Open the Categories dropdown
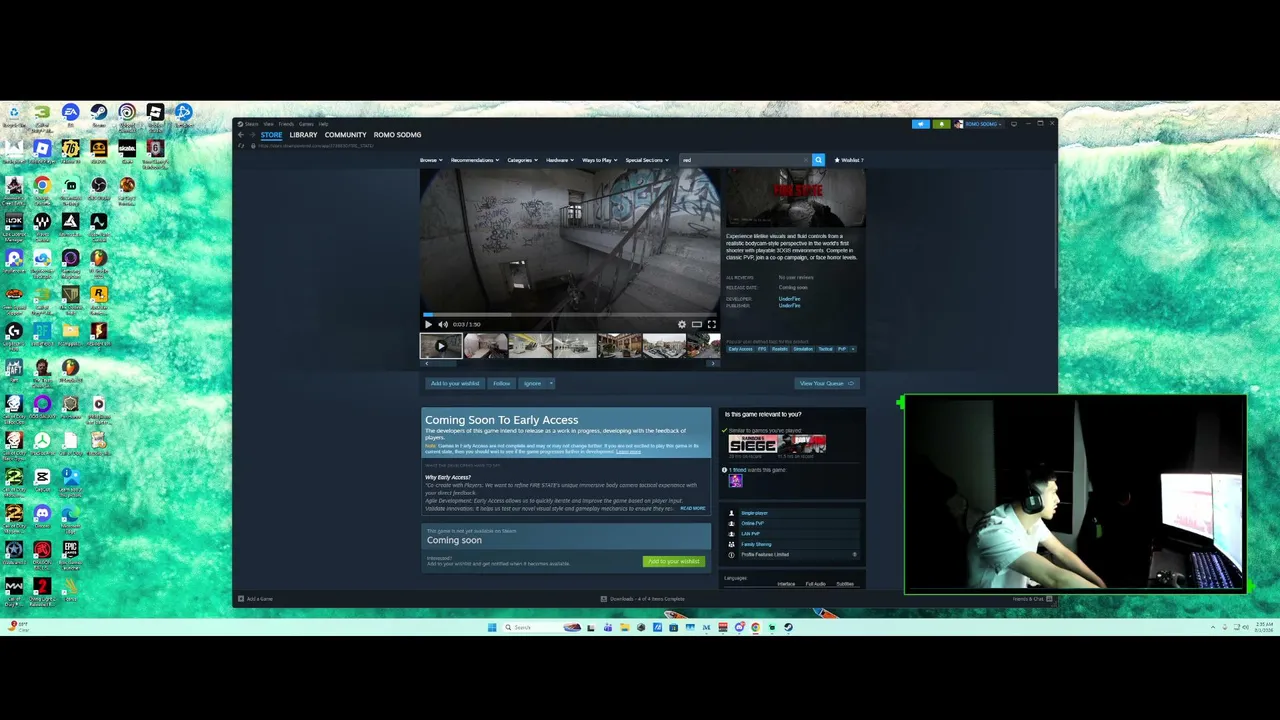 (x=522, y=160)
